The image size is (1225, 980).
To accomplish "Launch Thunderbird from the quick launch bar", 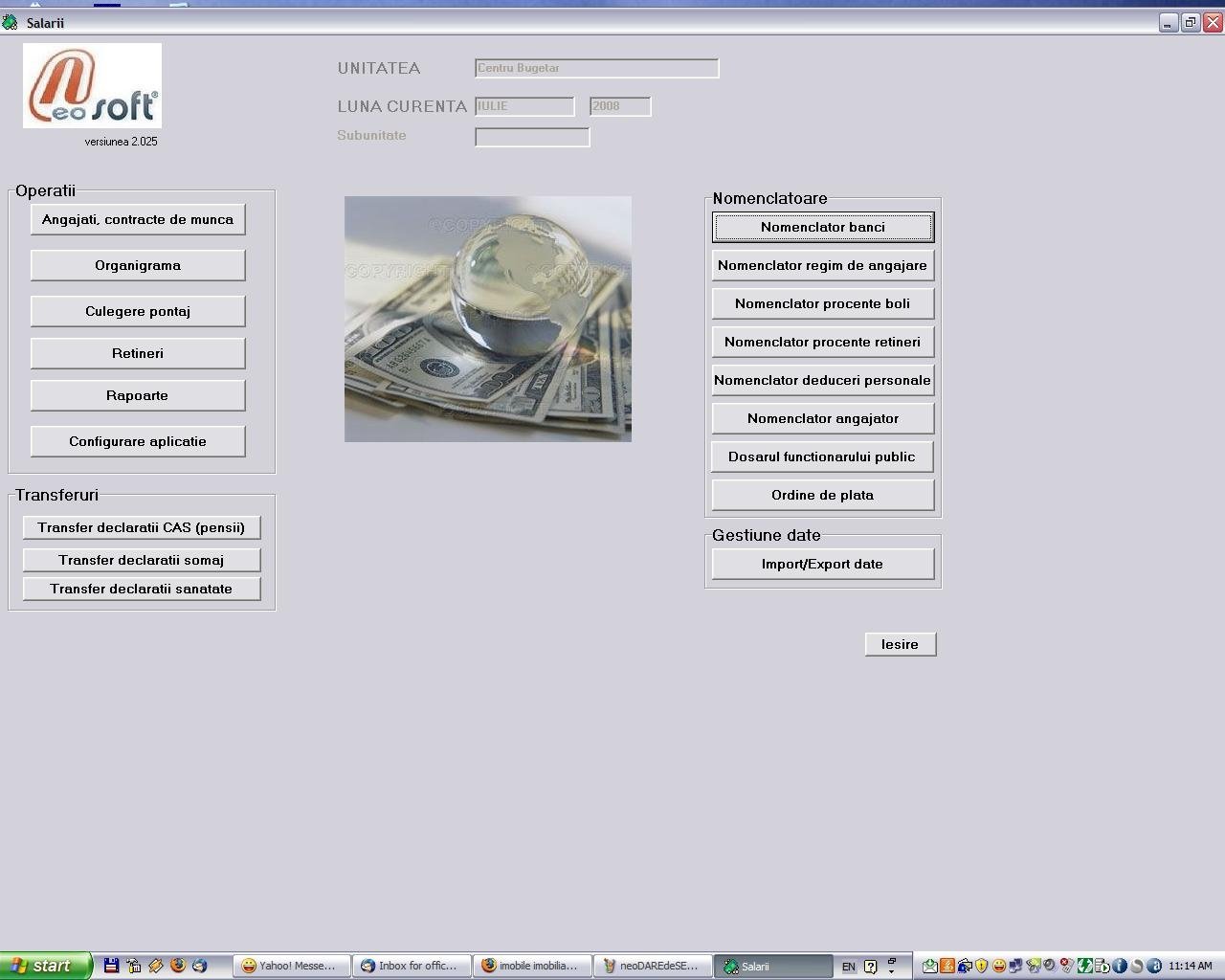I will point(199,966).
